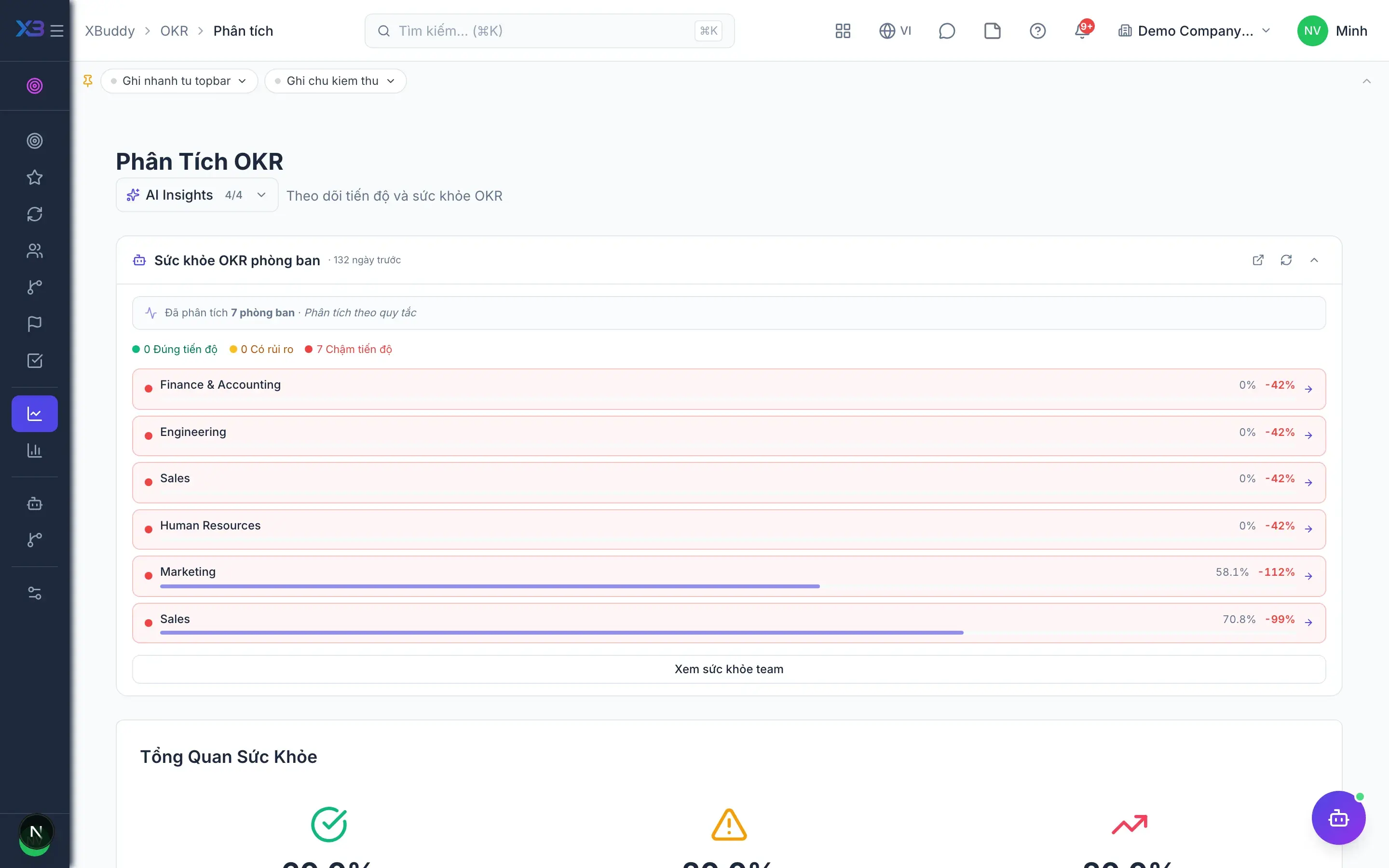Click '0 Đúng tiến độ' status label

pyautogui.click(x=175, y=349)
